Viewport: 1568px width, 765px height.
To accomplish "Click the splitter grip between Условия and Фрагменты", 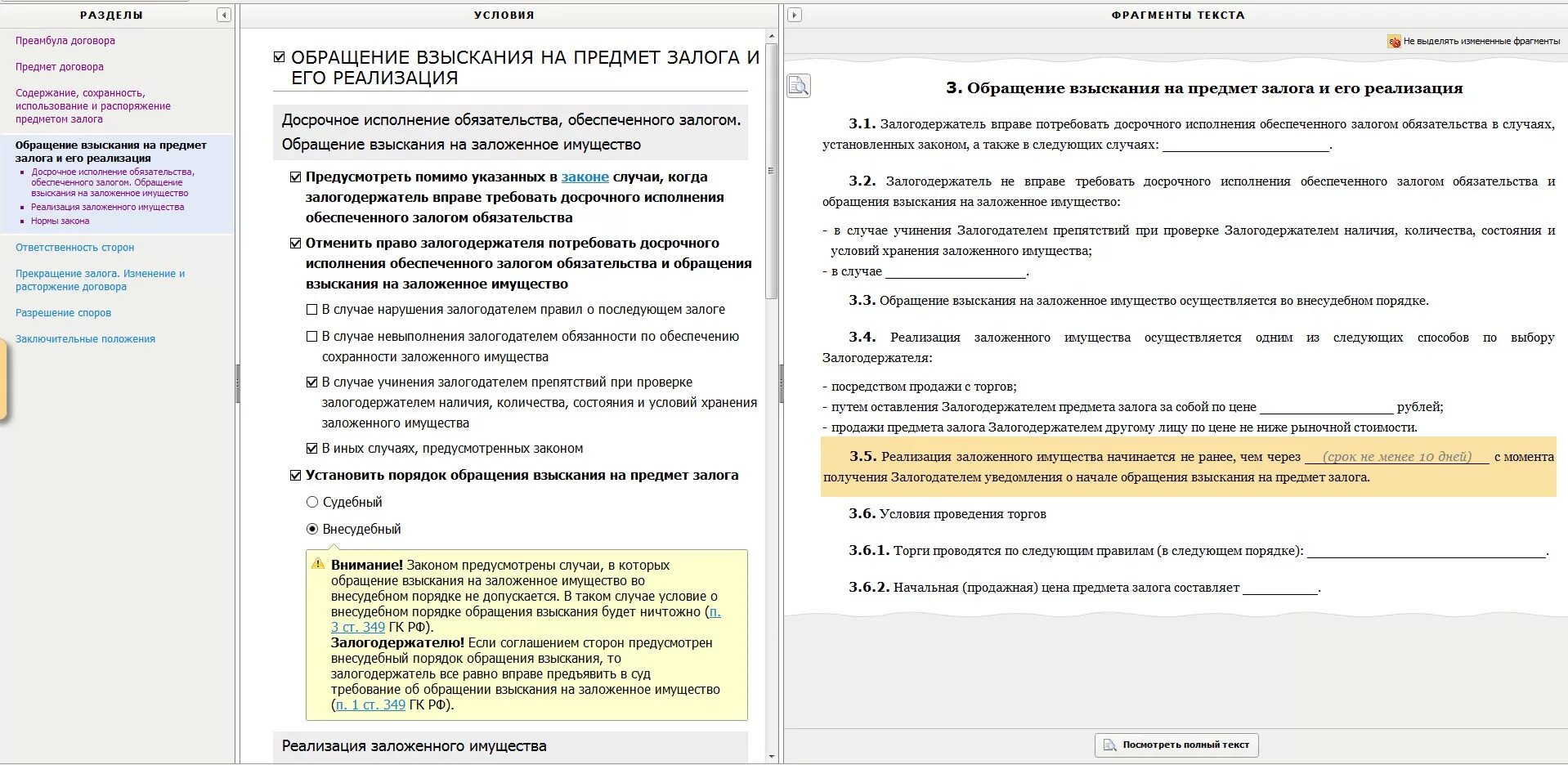I will tap(781, 384).
